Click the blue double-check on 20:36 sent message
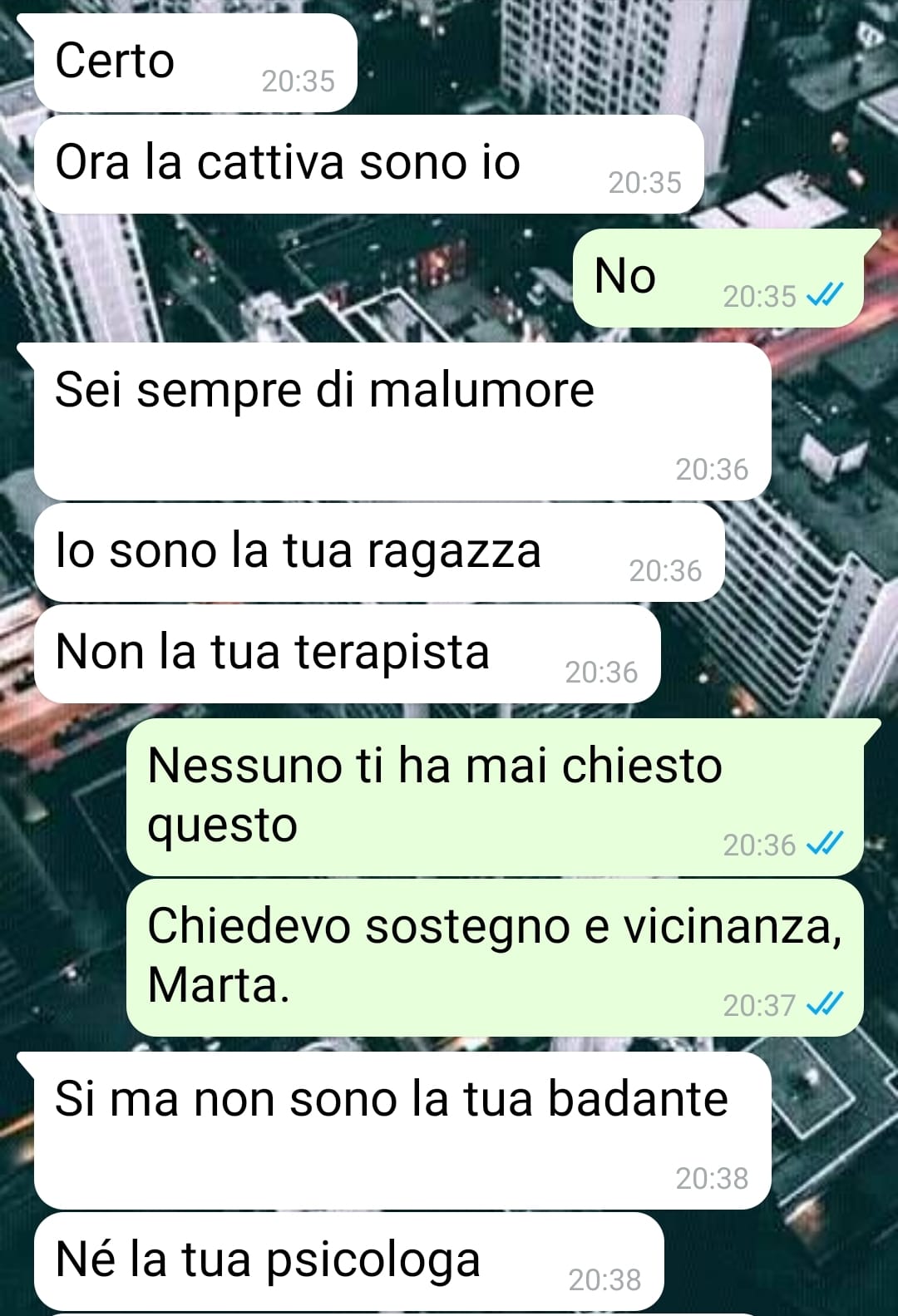 pos(826,844)
